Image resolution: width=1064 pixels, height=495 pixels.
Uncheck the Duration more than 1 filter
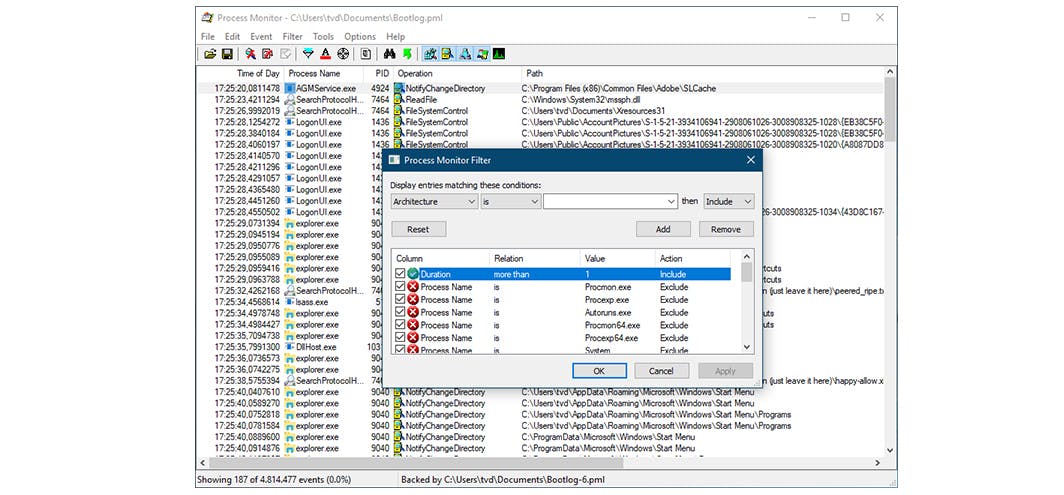pyautogui.click(x=400, y=274)
